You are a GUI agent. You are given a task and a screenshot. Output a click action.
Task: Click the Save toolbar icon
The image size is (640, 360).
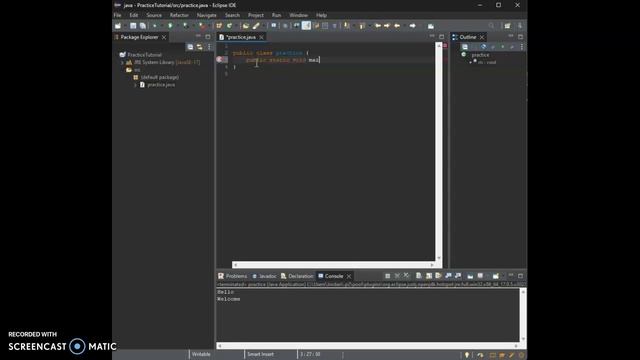pyautogui.click(x=133, y=26)
